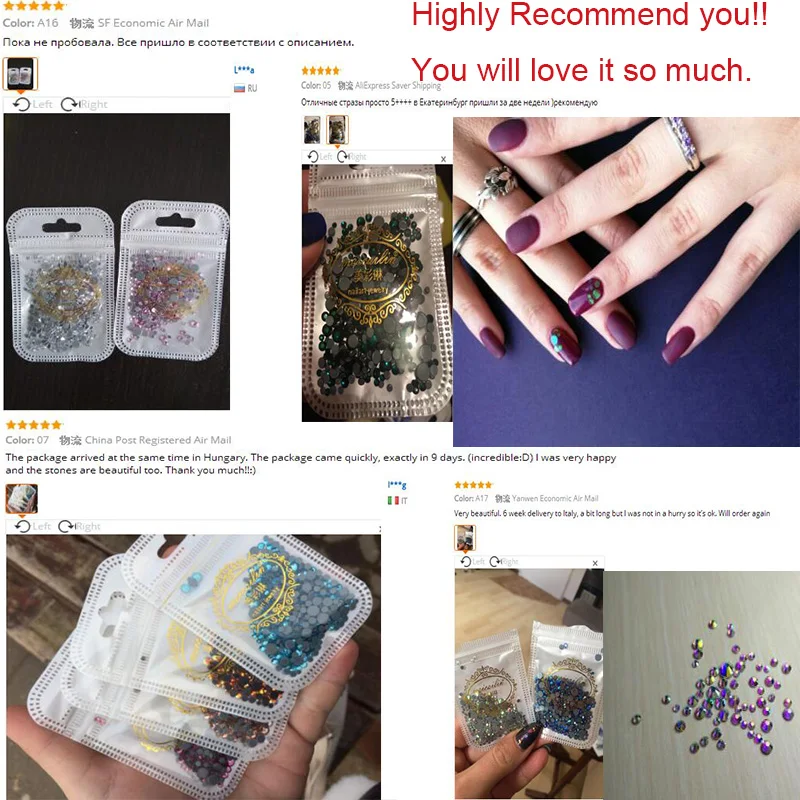800x800 pixels.
Task: Select second thumbnail in Color 05 review
Action: (x=337, y=130)
